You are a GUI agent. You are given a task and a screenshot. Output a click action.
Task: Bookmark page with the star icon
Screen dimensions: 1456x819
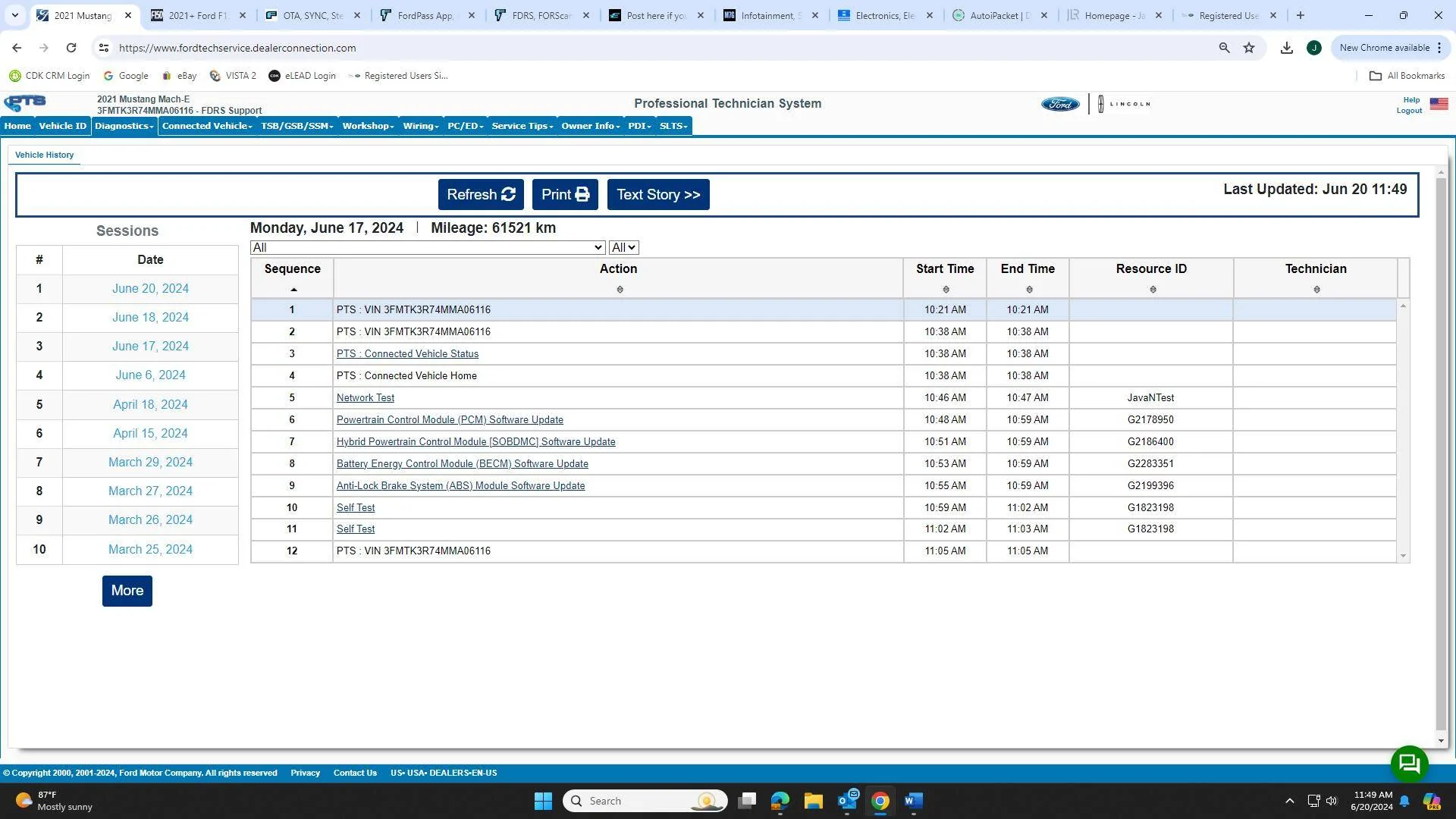(1249, 48)
